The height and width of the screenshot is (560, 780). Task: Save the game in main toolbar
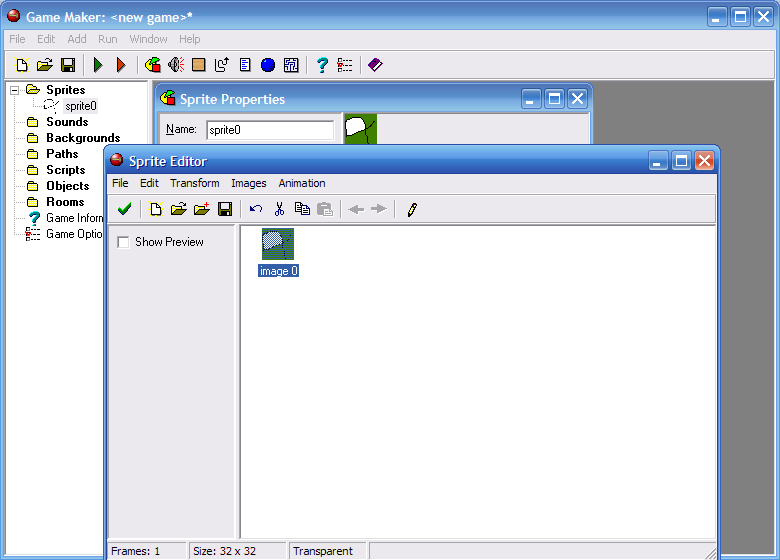[x=68, y=65]
